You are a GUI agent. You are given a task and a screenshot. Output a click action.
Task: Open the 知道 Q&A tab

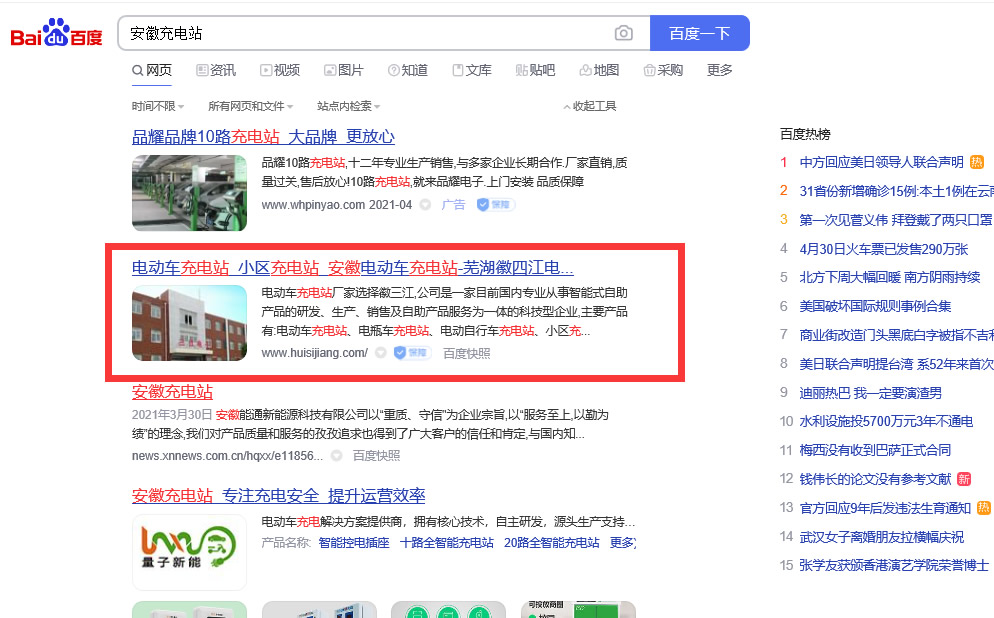408,70
